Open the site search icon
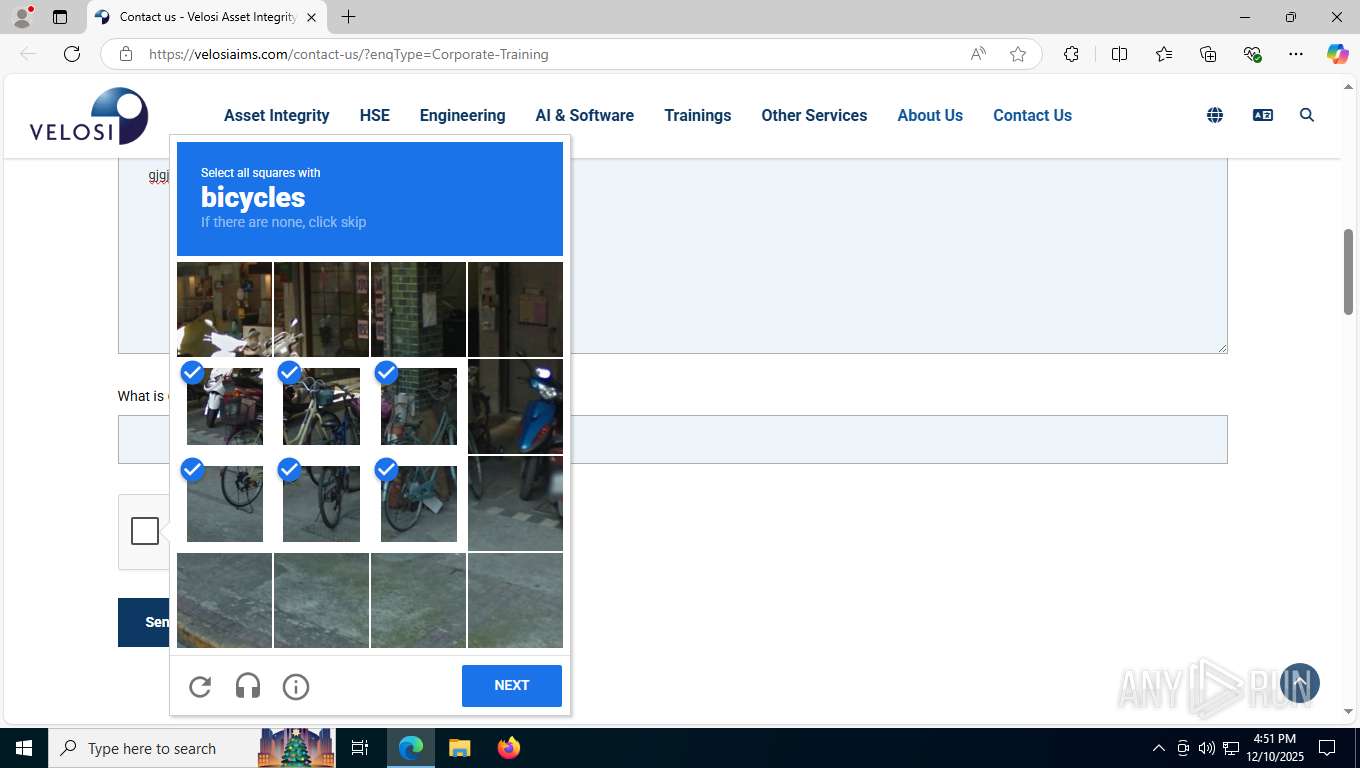1360x768 pixels. click(1307, 115)
